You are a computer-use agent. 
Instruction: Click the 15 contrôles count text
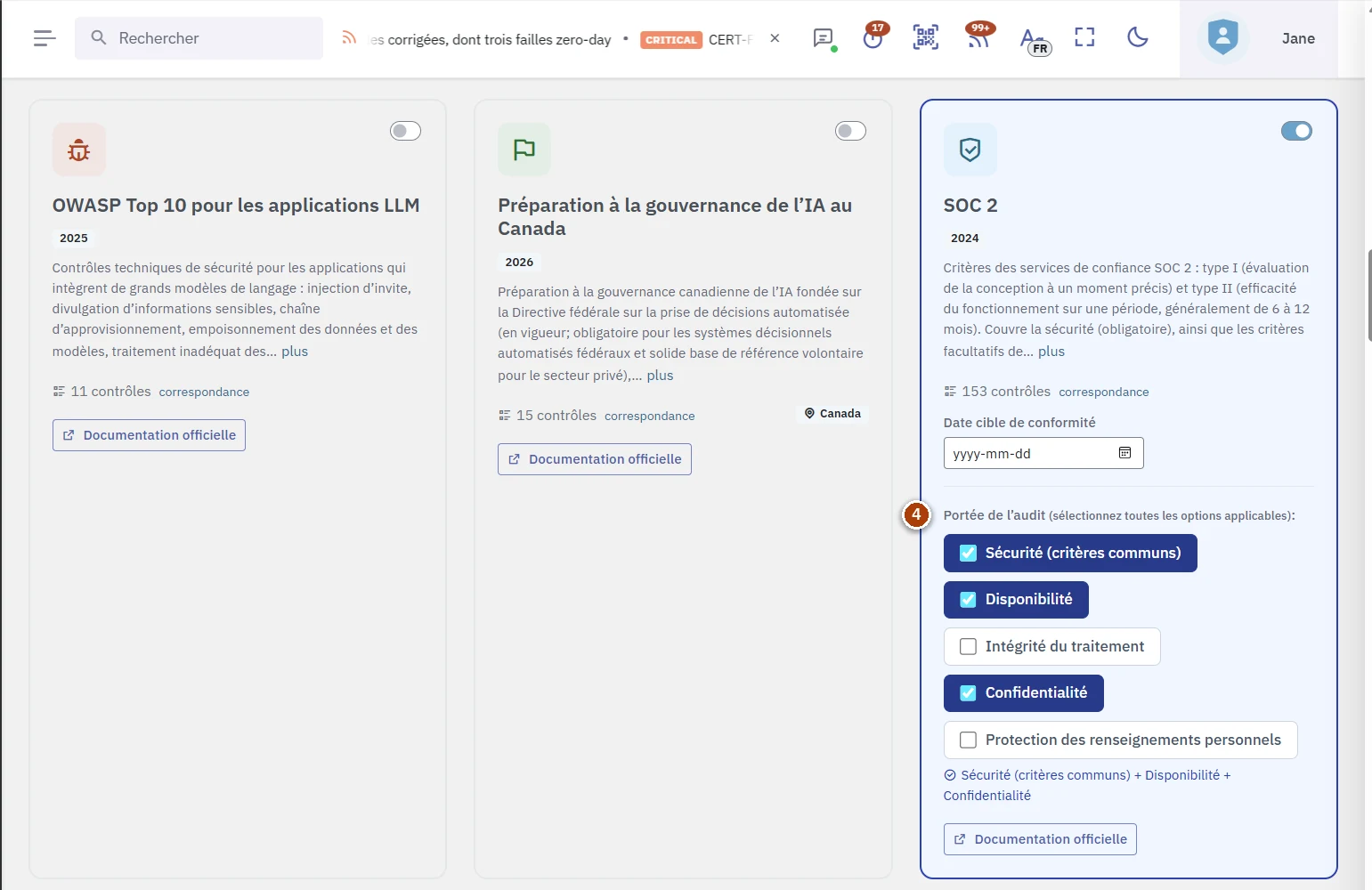click(556, 416)
